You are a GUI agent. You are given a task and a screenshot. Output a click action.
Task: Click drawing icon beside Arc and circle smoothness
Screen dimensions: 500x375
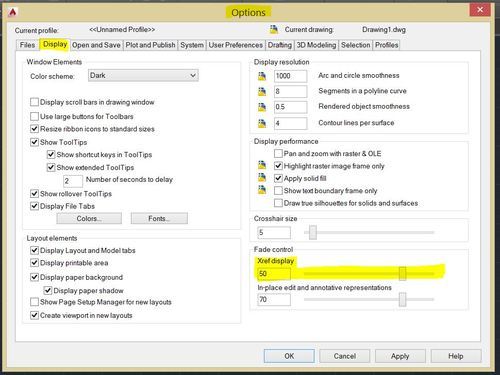click(262, 76)
